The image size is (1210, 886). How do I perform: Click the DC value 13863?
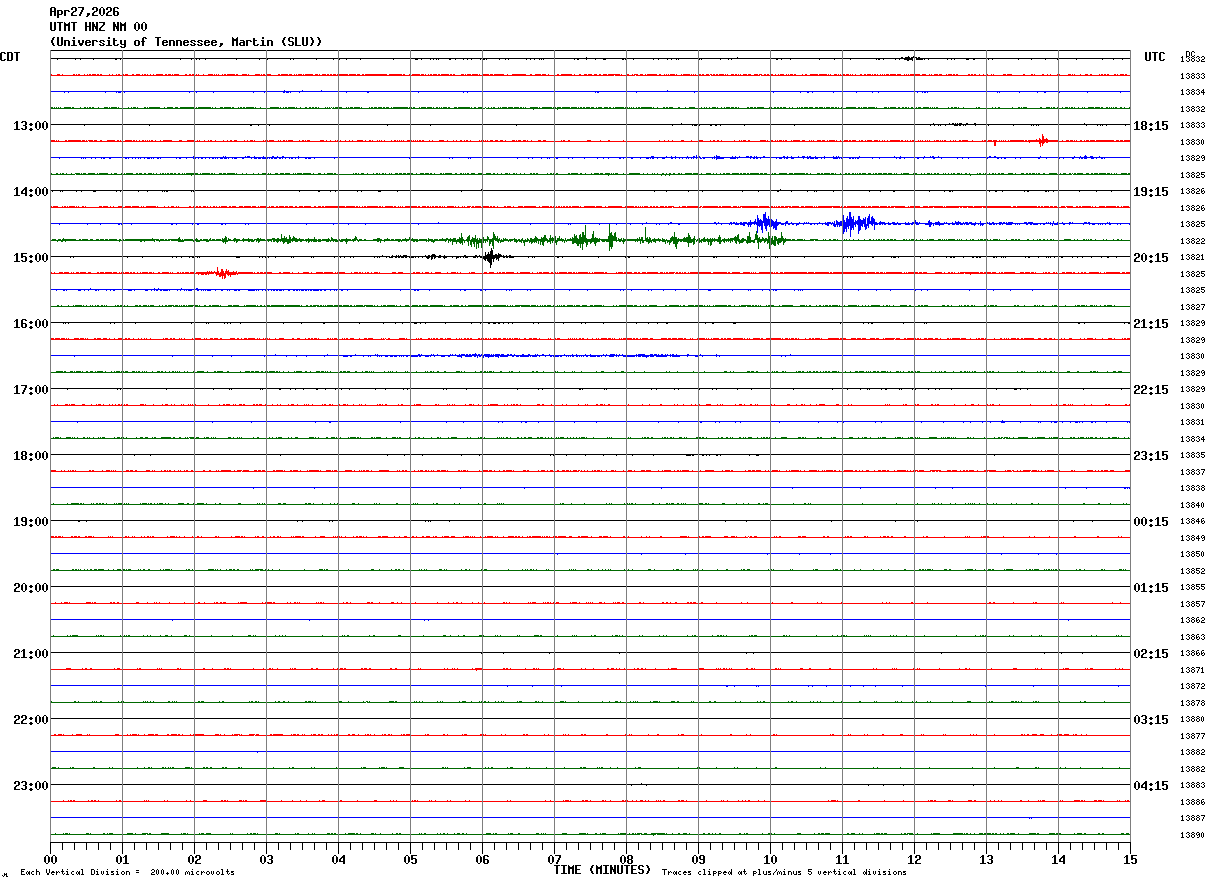click(x=1192, y=637)
